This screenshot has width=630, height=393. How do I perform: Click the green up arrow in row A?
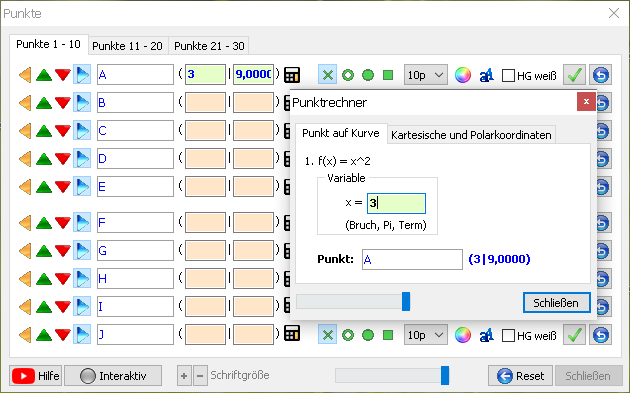point(44,75)
